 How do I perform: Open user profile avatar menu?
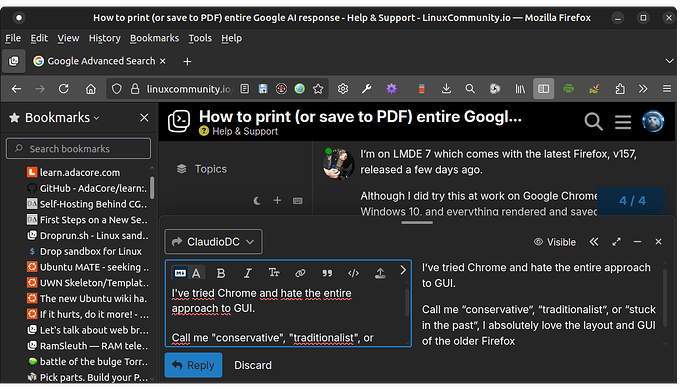pos(653,121)
